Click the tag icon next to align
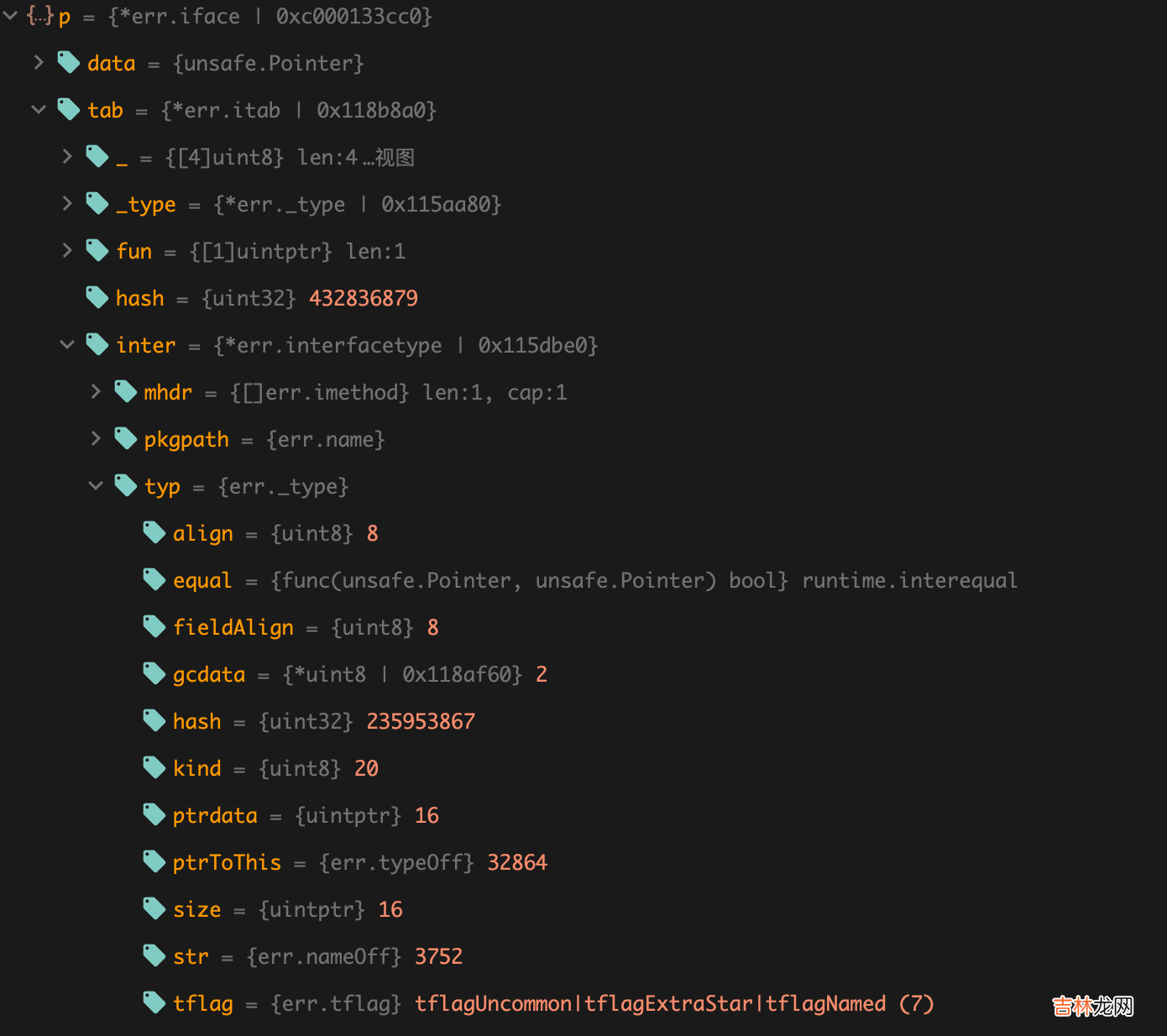This screenshot has width=1167, height=1036. pos(154,532)
